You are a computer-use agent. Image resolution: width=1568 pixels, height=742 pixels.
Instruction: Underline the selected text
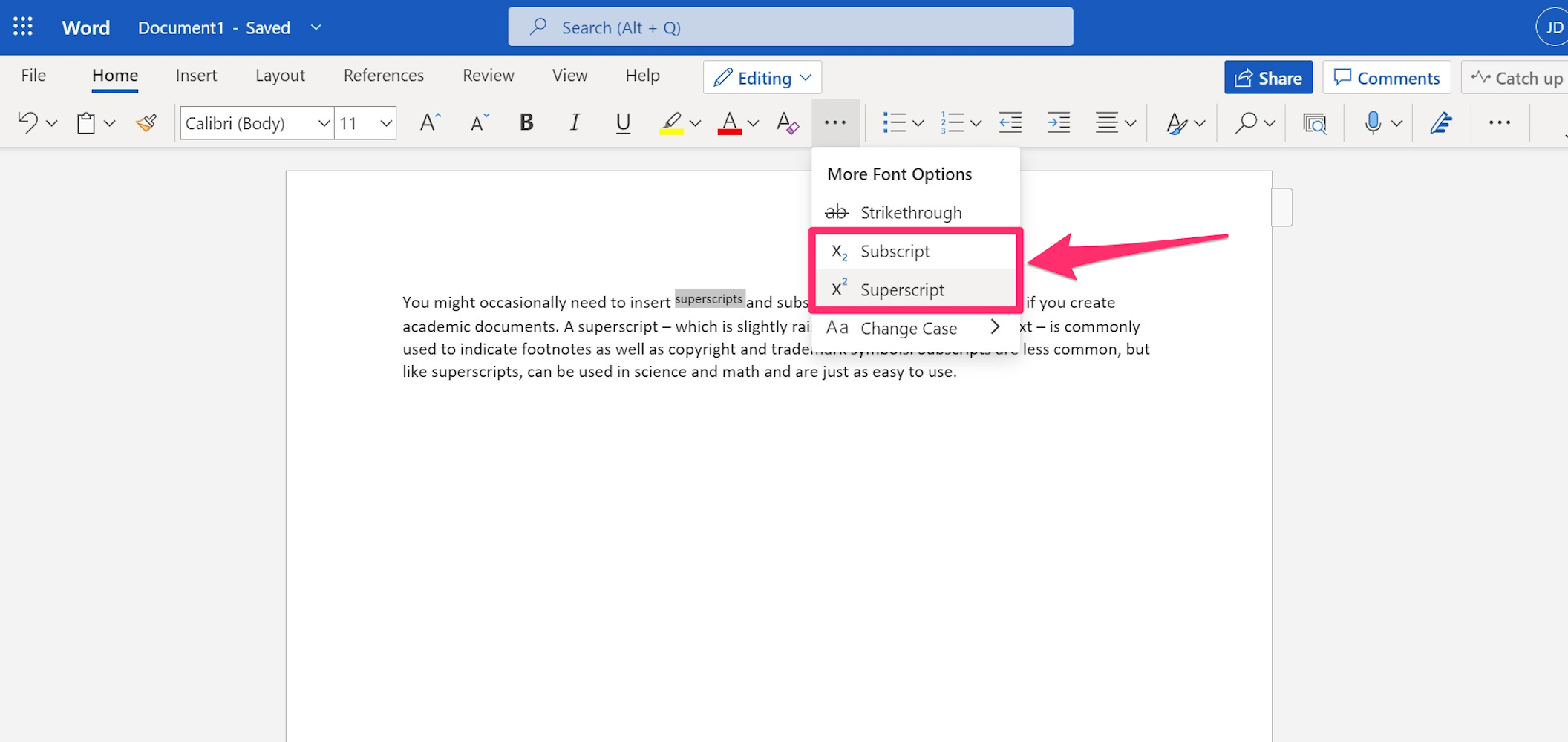tap(622, 122)
